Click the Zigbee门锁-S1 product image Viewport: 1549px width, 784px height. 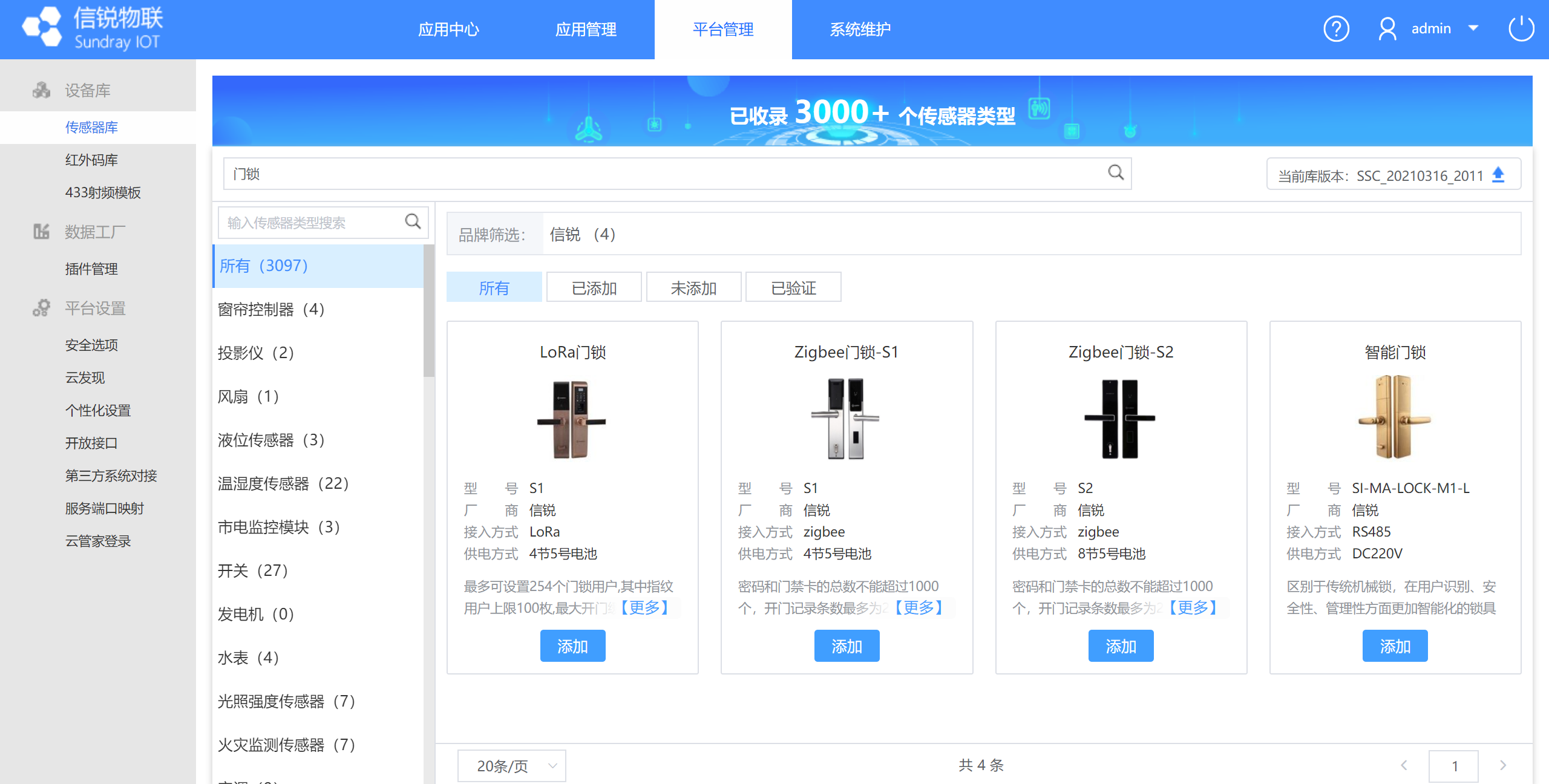[x=845, y=419]
